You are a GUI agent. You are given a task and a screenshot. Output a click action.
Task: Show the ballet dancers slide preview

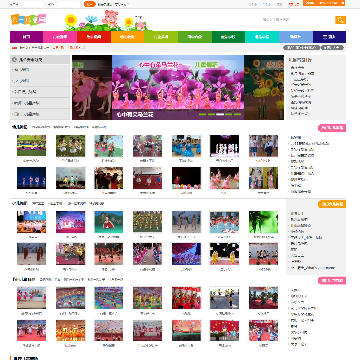coord(92,87)
